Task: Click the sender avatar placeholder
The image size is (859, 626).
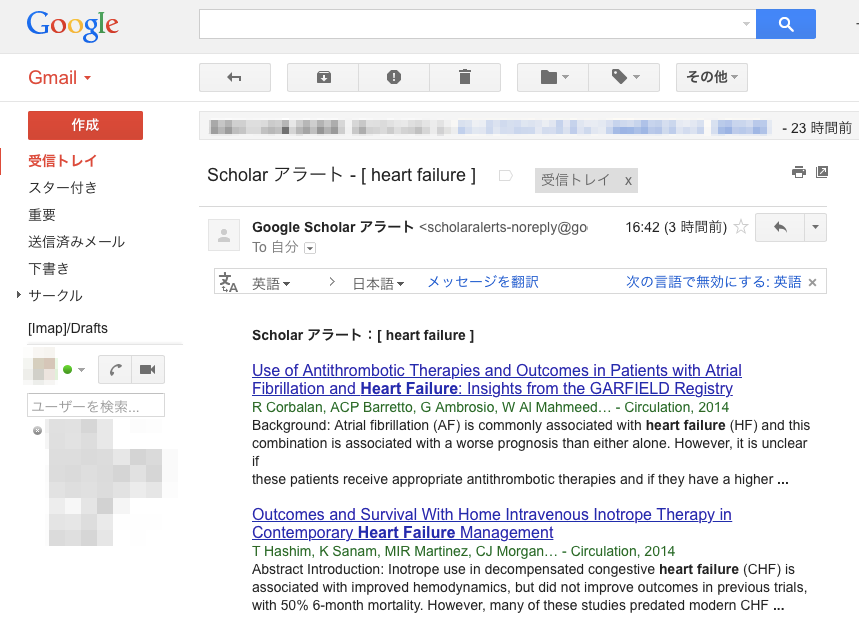Action: [x=224, y=235]
